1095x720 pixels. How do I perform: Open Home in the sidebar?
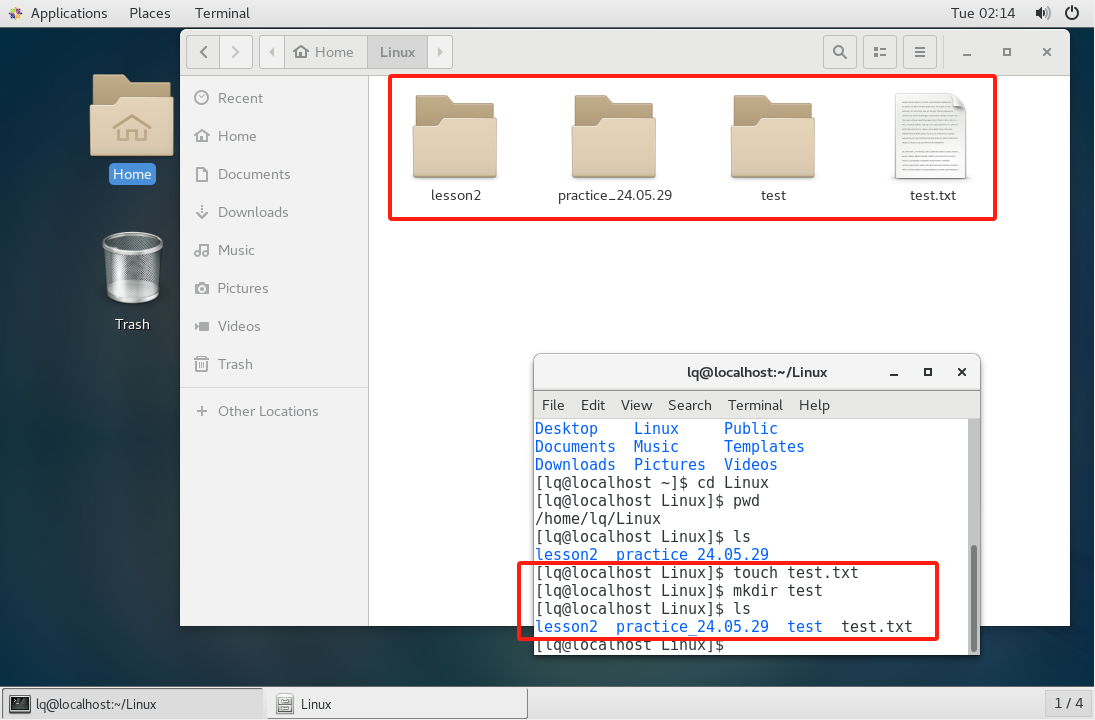click(274, 136)
